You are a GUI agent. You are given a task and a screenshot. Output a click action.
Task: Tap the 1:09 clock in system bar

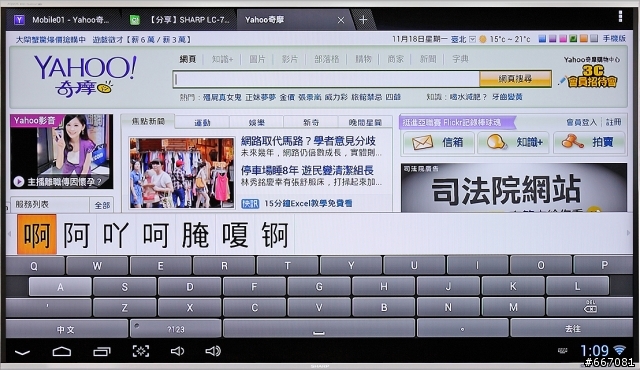(x=594, y=350)
